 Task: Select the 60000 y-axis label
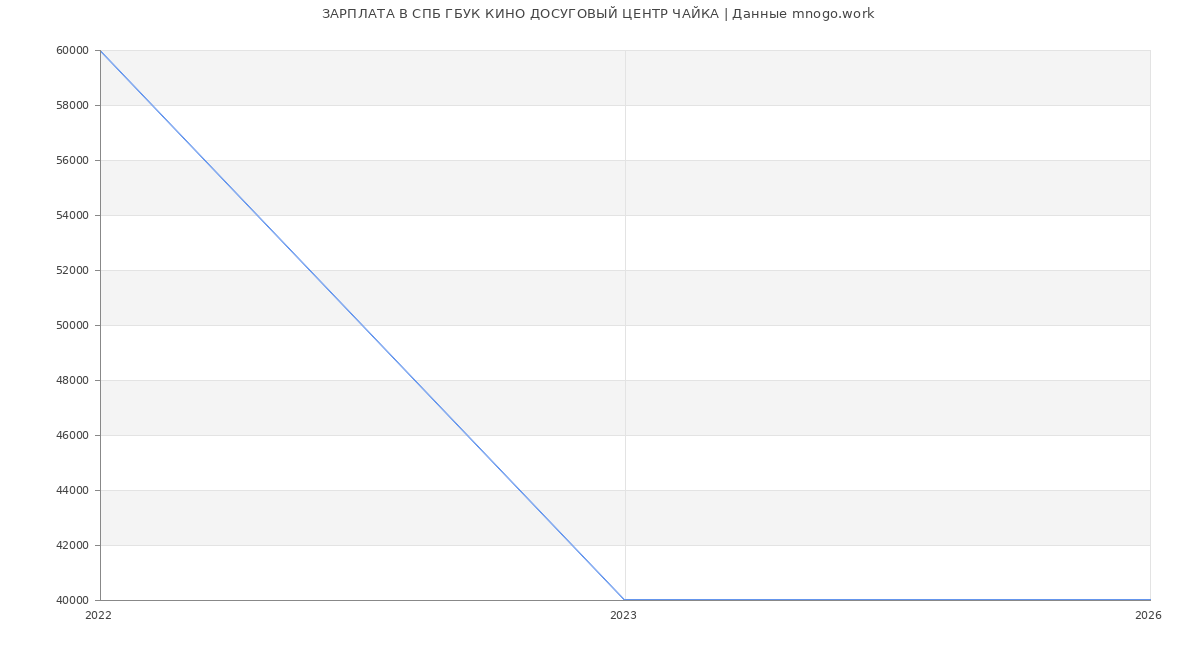pyautogui.click(x=73, y=50)
